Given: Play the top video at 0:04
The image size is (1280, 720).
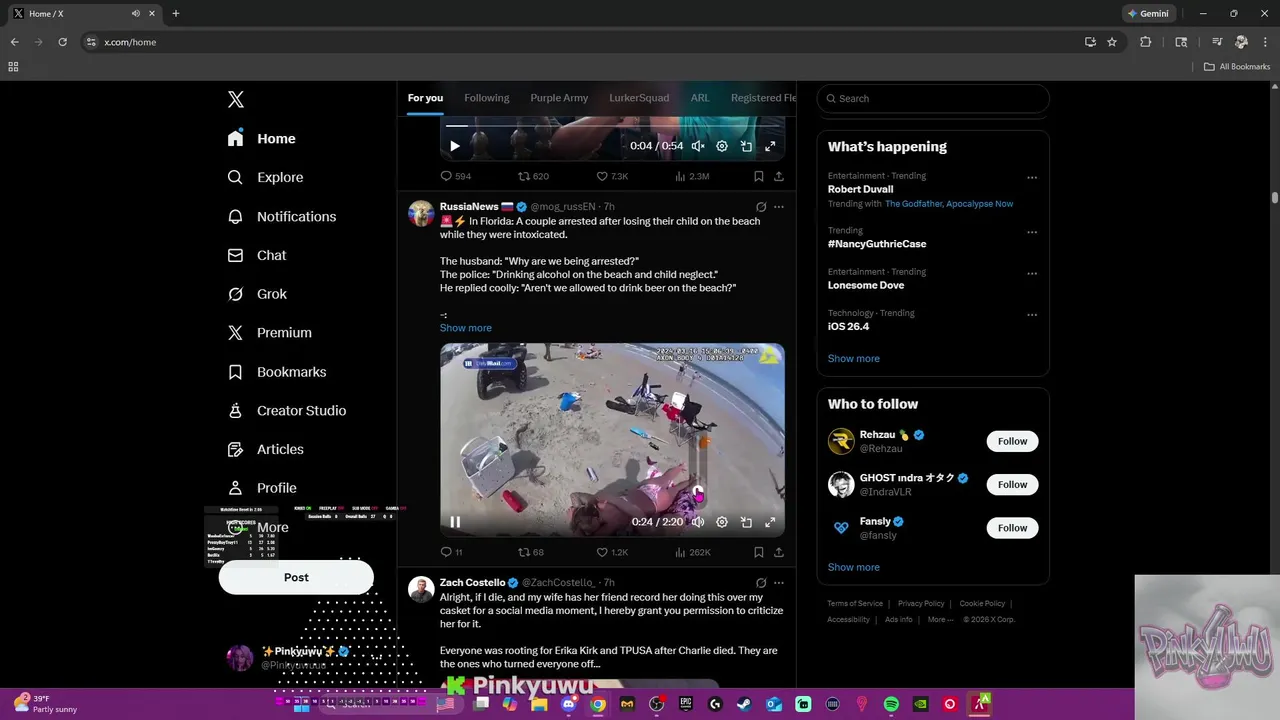Looking at the screenshot, I should click(x=455, y=146).
